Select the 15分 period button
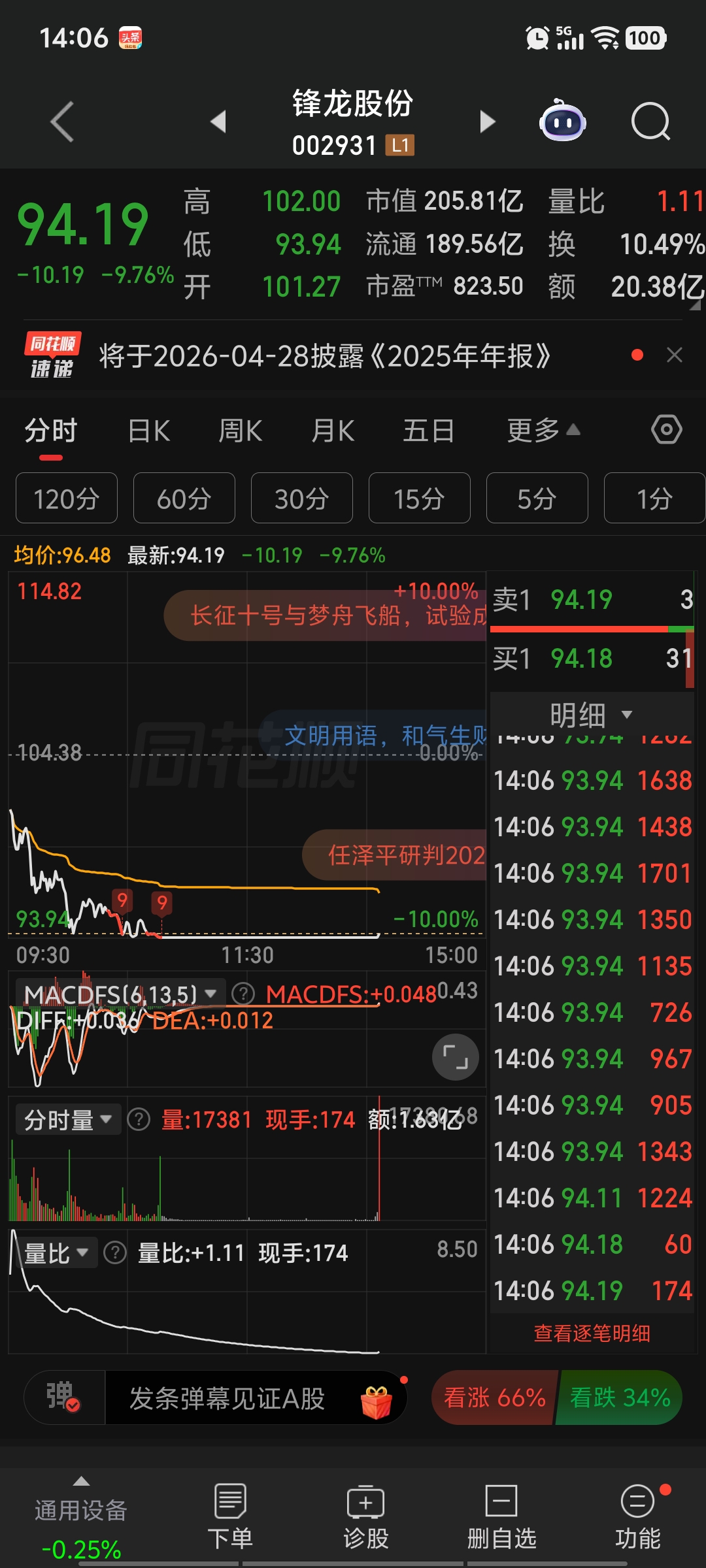The width and height of the screenshot is (706, 1568). 420,498
